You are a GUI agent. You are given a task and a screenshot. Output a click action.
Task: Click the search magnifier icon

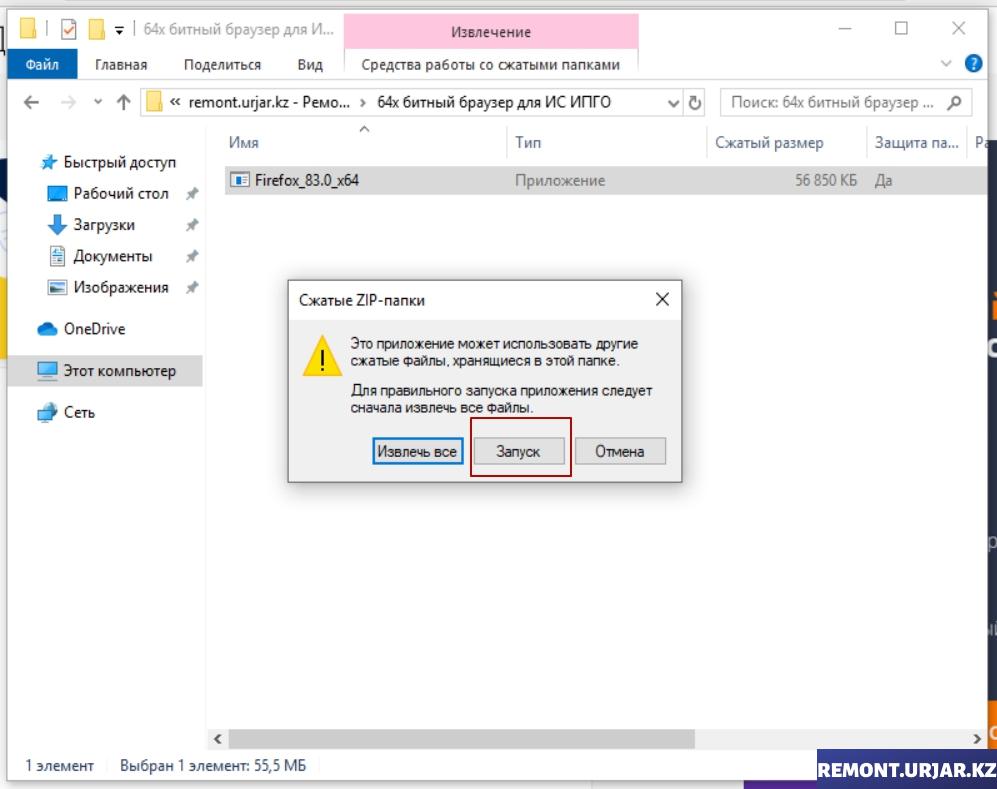point(955,102)
